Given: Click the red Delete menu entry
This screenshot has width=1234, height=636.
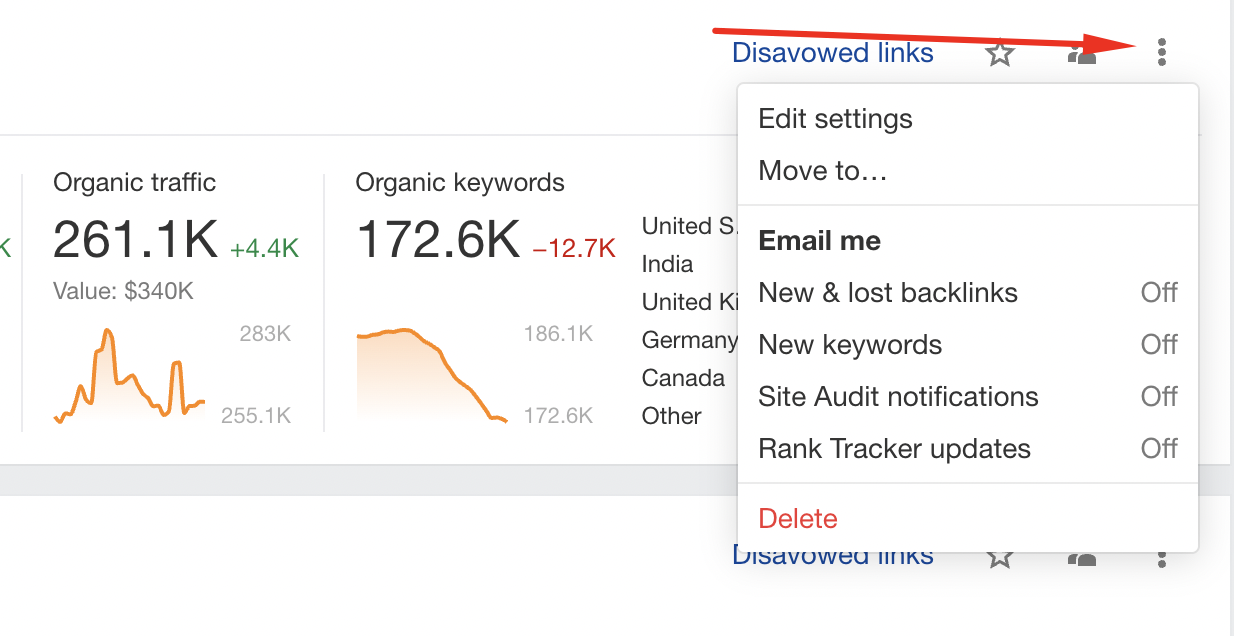Looking at the screenshot, I should coord(798,519).
